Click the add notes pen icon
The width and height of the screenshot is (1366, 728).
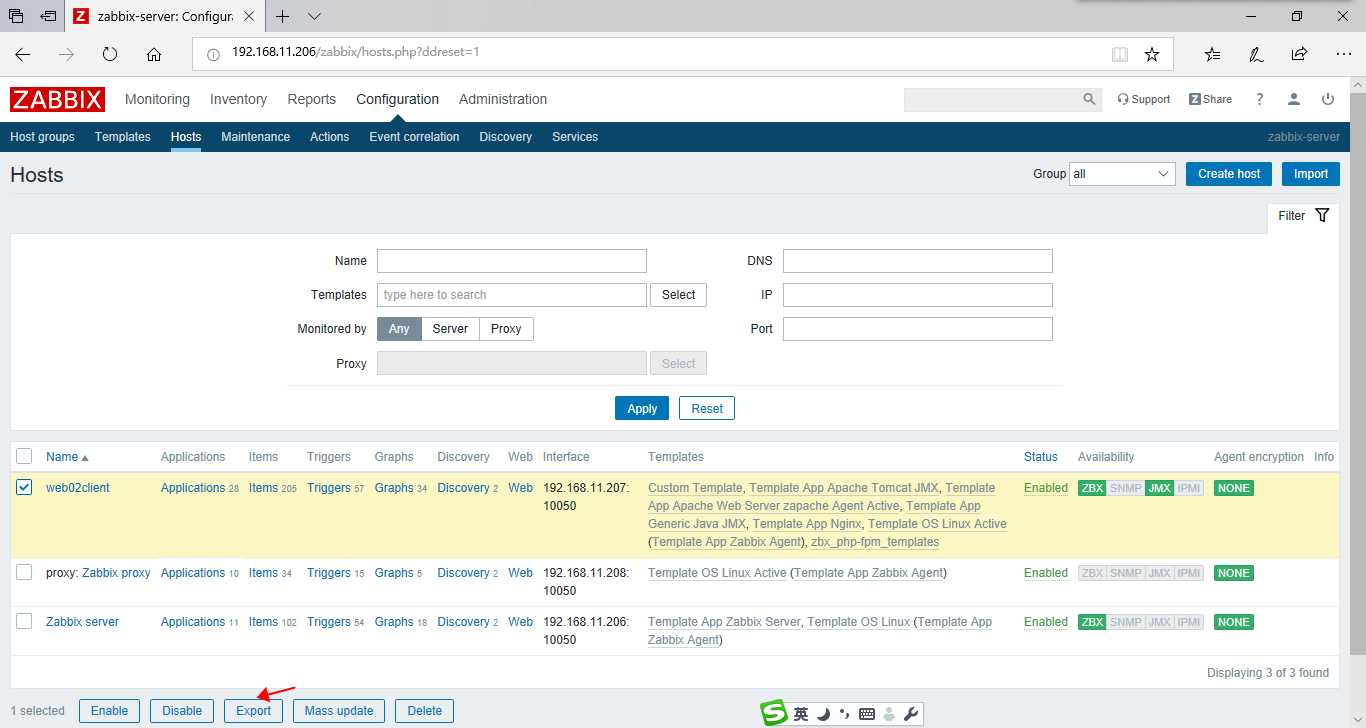coord(1256,54)
